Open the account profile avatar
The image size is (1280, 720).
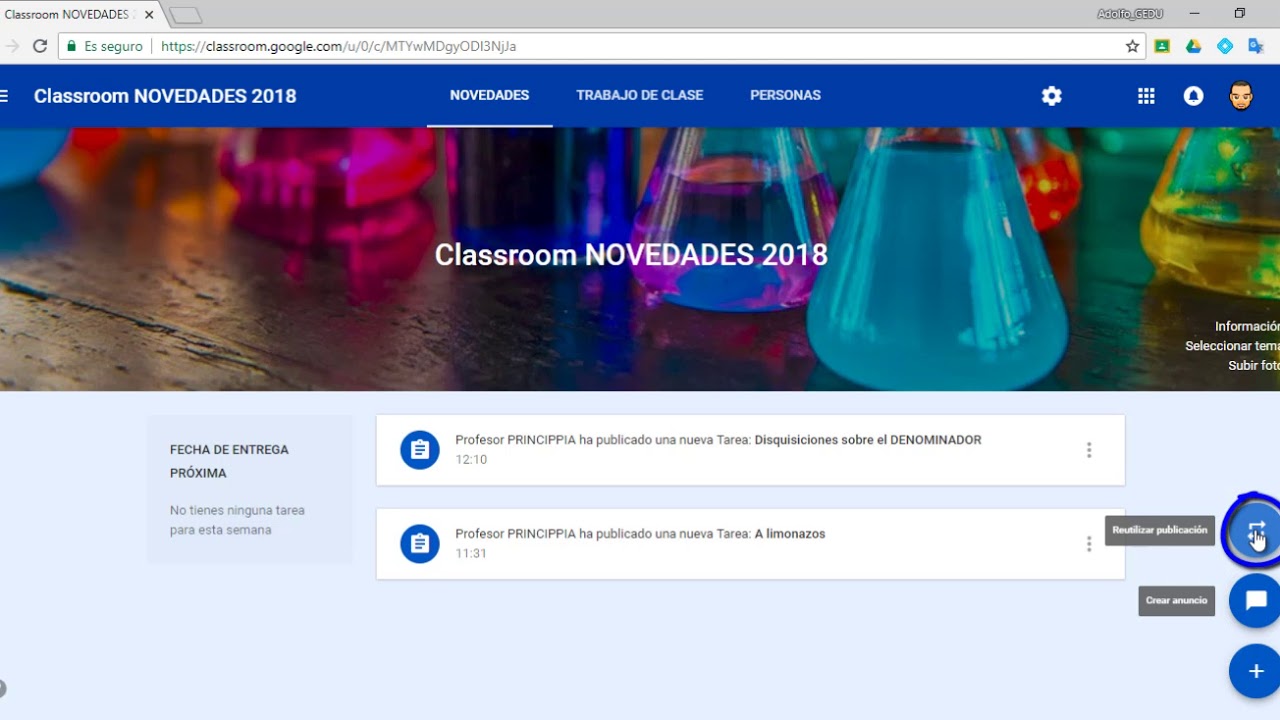(1241, 96)
